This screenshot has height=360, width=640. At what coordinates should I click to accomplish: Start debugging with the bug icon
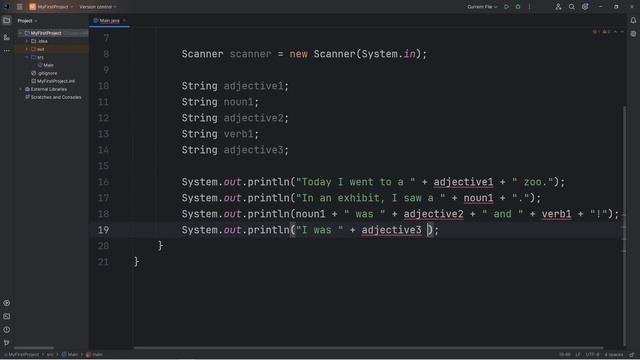click(x=518, y=7)
